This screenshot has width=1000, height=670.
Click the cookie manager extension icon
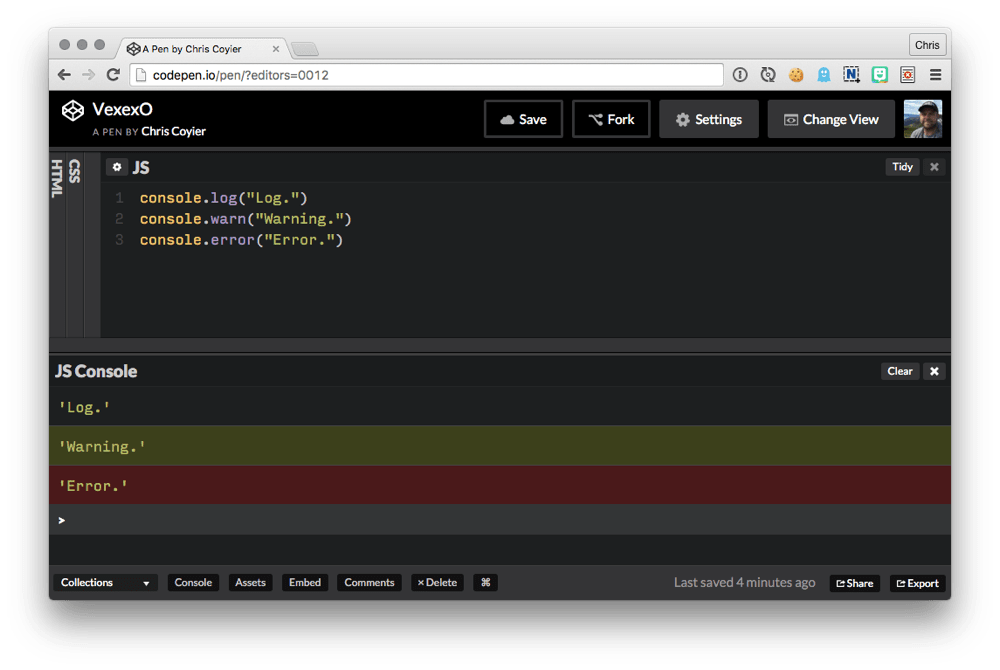coord(796,74)
